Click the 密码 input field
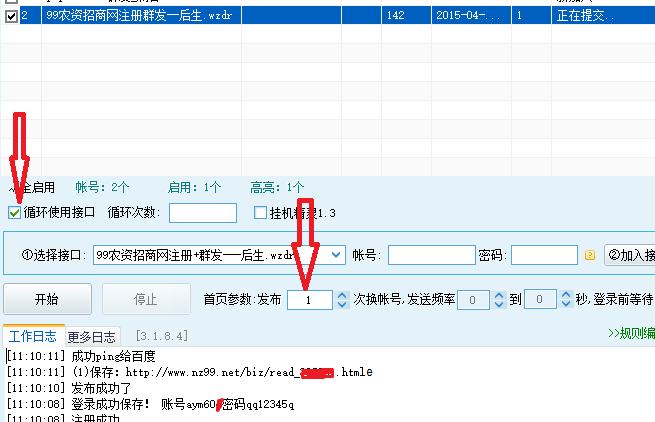The width and height of the screenshot is (655, 422). (544, 255)
